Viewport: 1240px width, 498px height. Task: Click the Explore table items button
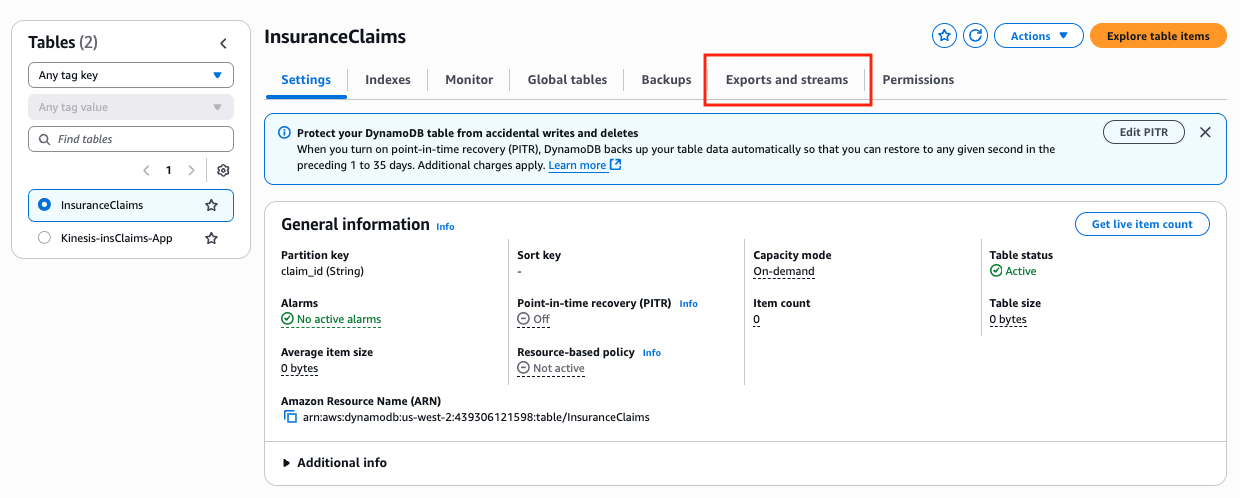point(1157,36)
